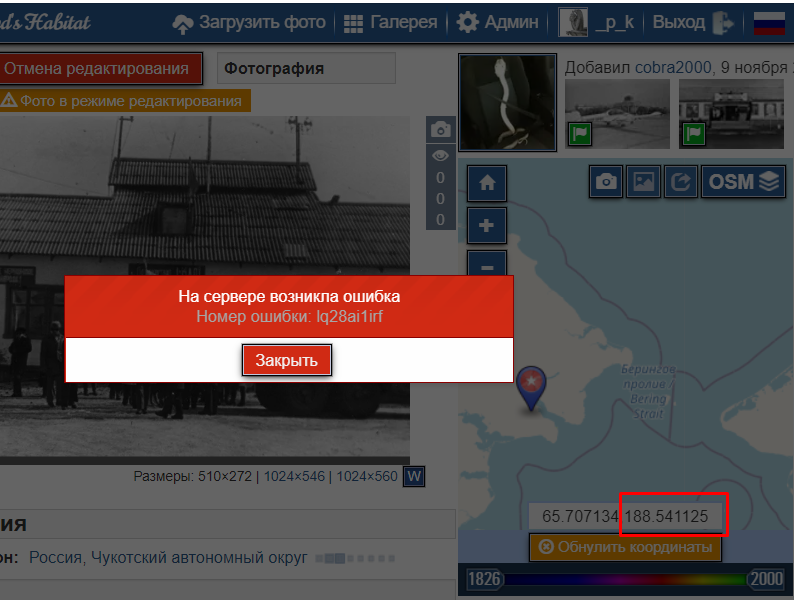Click the colored year range bar
Screen dimensions: 794x600
point(625,579)
